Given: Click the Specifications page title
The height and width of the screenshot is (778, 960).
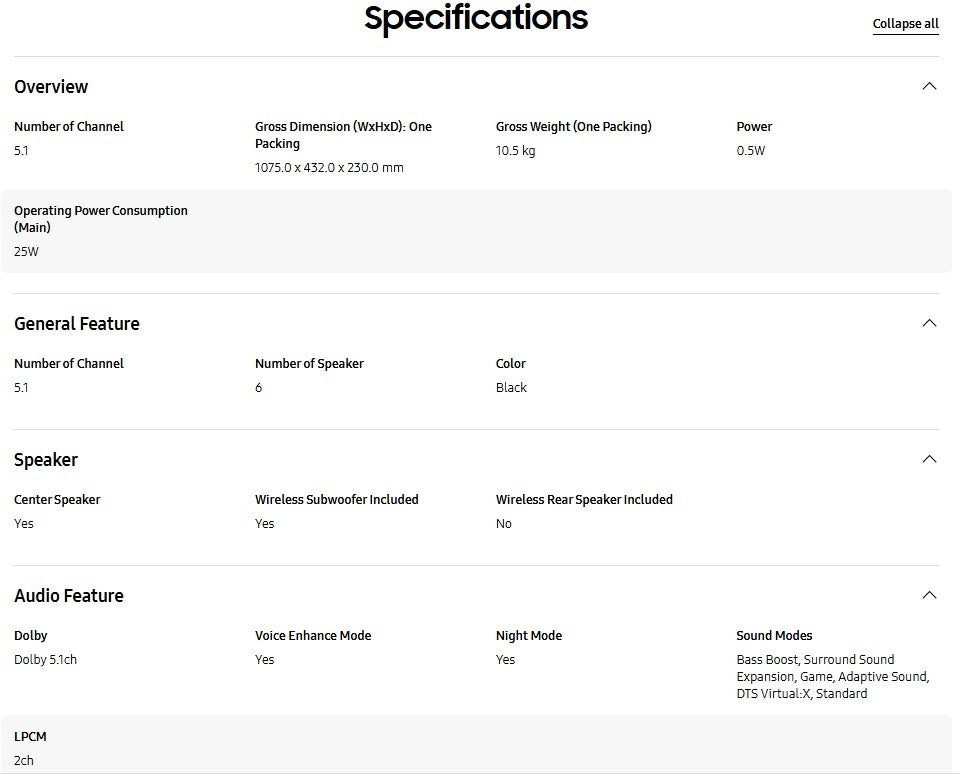Looking at the screenshot, I should 476,18.
